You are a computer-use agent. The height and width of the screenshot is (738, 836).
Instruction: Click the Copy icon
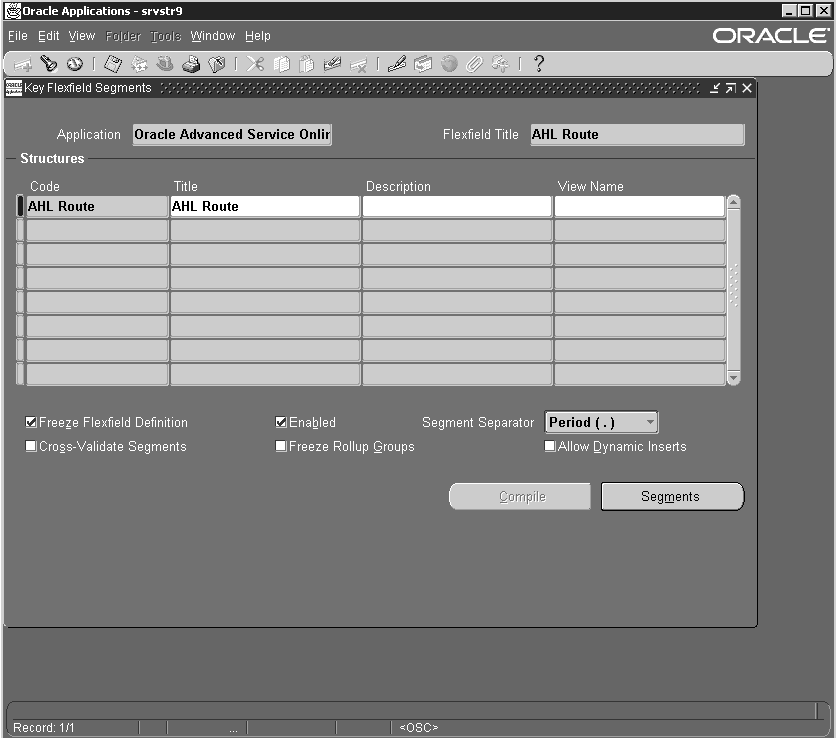tap(282, 64)
